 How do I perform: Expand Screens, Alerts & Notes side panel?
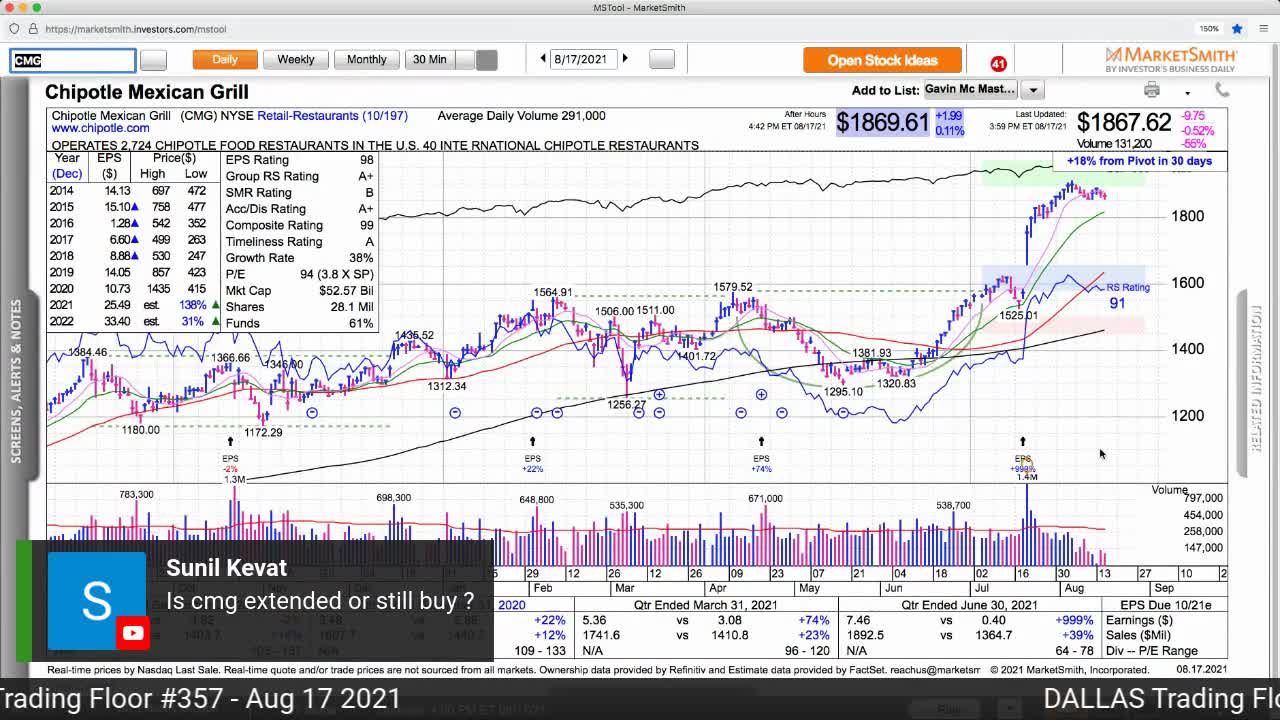pos(16,380)
